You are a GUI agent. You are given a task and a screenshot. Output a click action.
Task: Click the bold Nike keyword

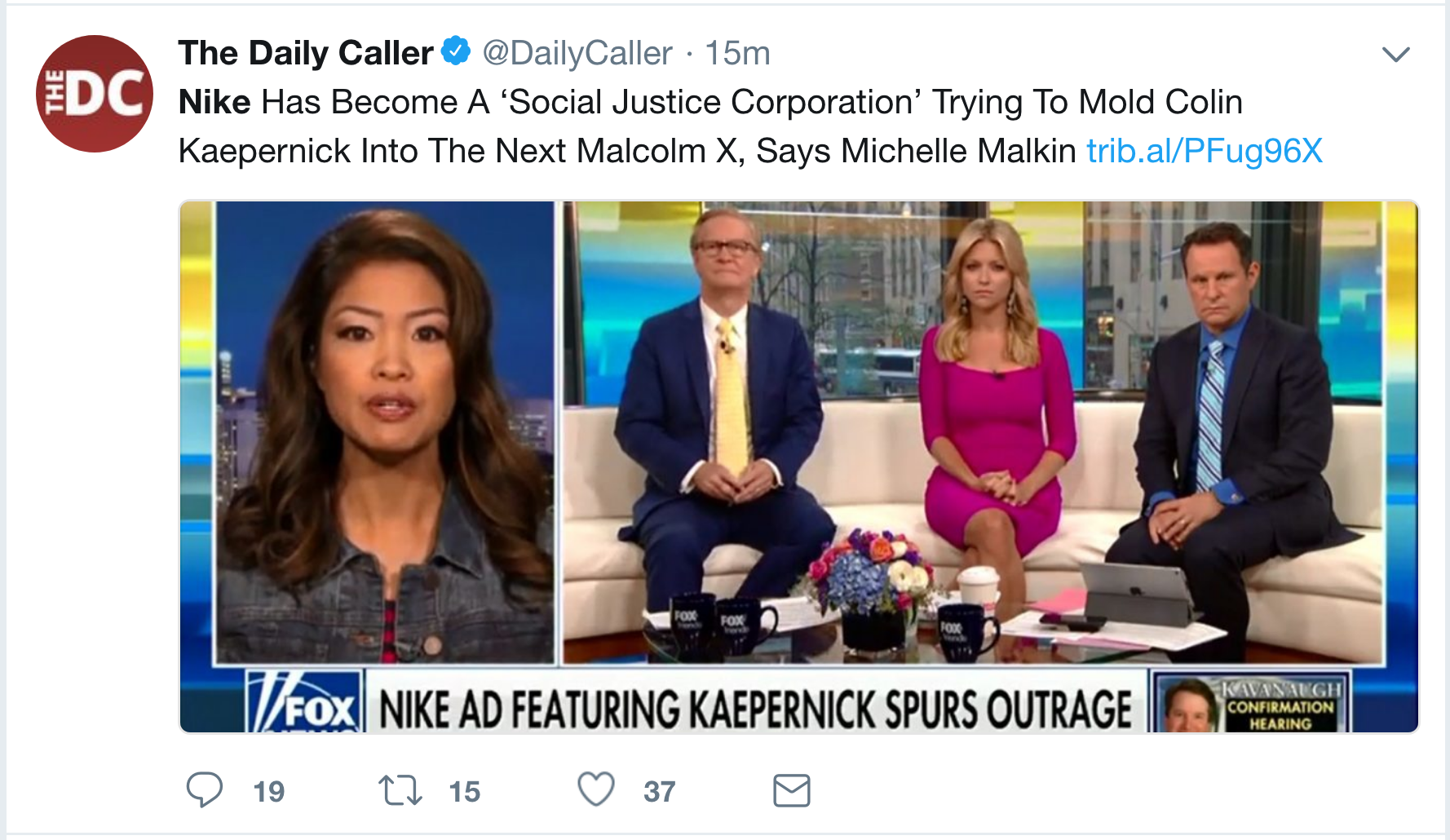point(214,102)
